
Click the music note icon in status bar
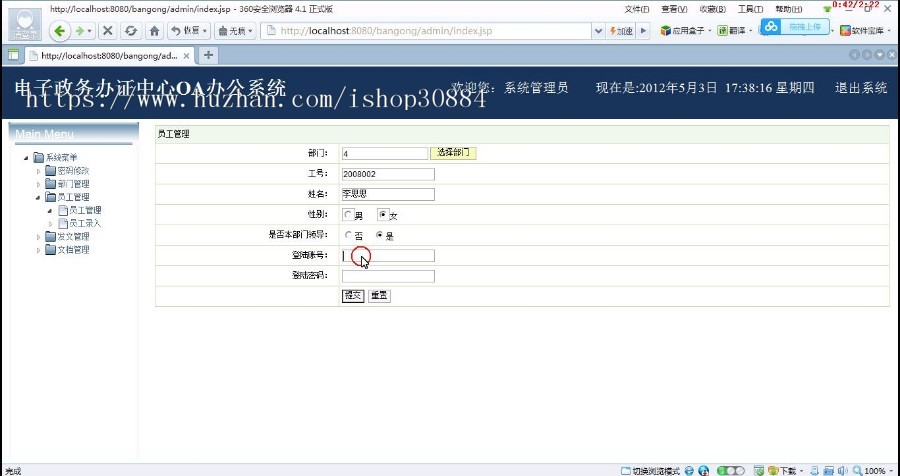pos(816,471)
